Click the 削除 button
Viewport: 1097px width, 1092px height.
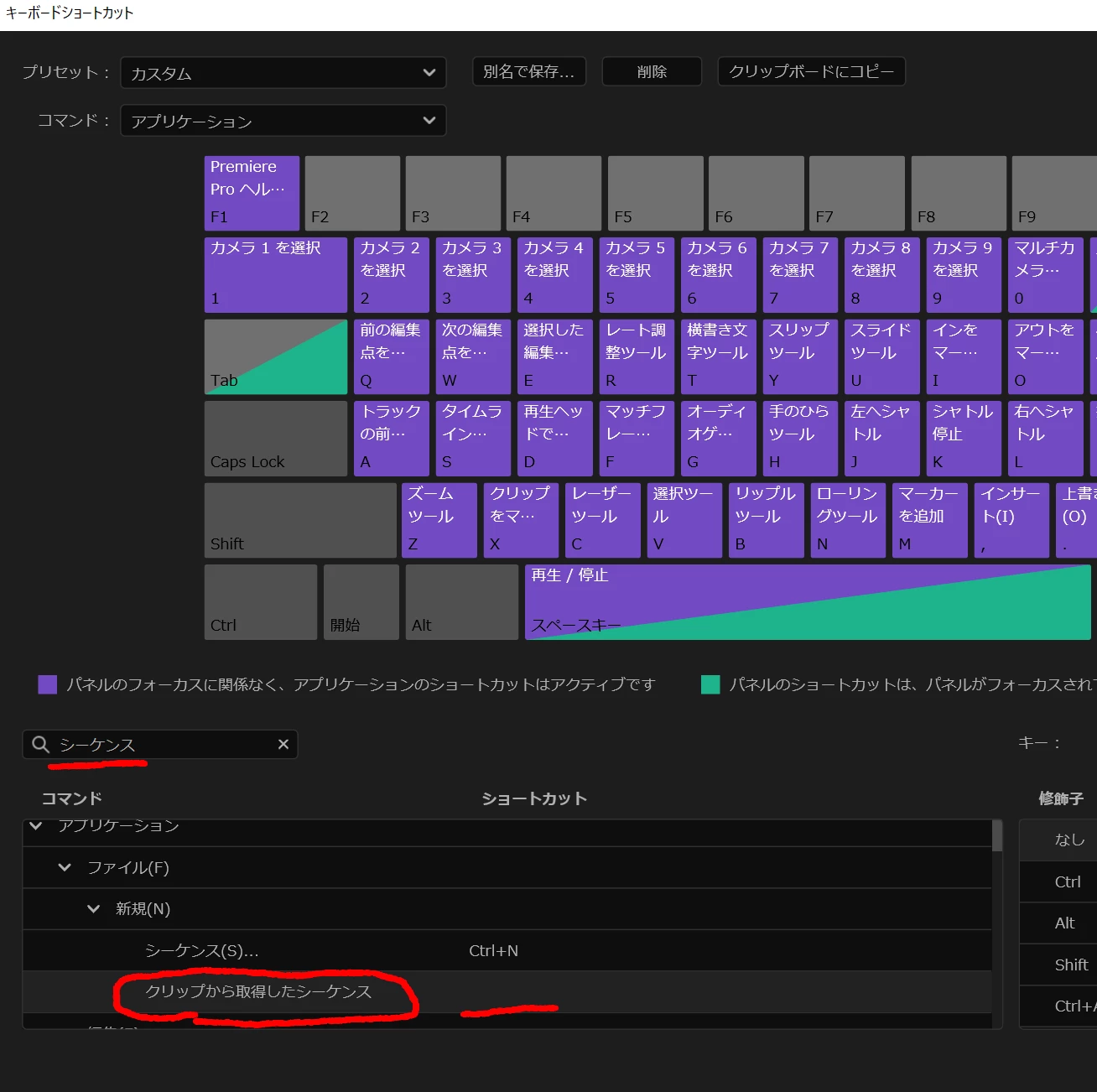(652, 72)
